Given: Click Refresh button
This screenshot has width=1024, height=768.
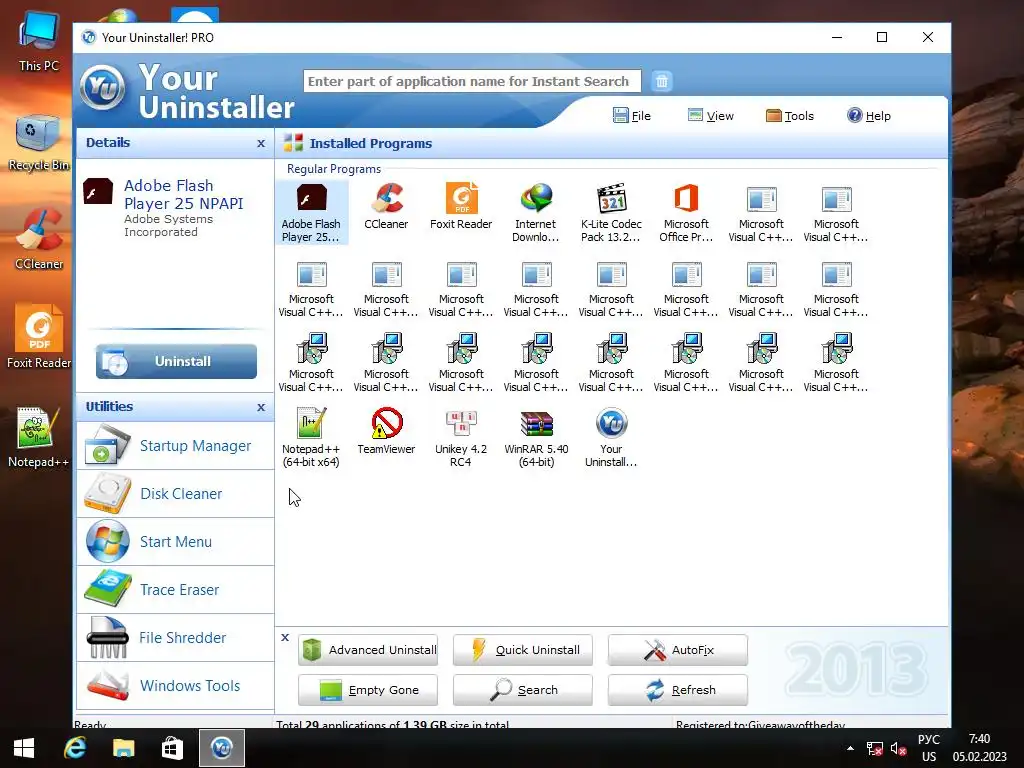Looking at the screenshot, I should click(677, 690).
